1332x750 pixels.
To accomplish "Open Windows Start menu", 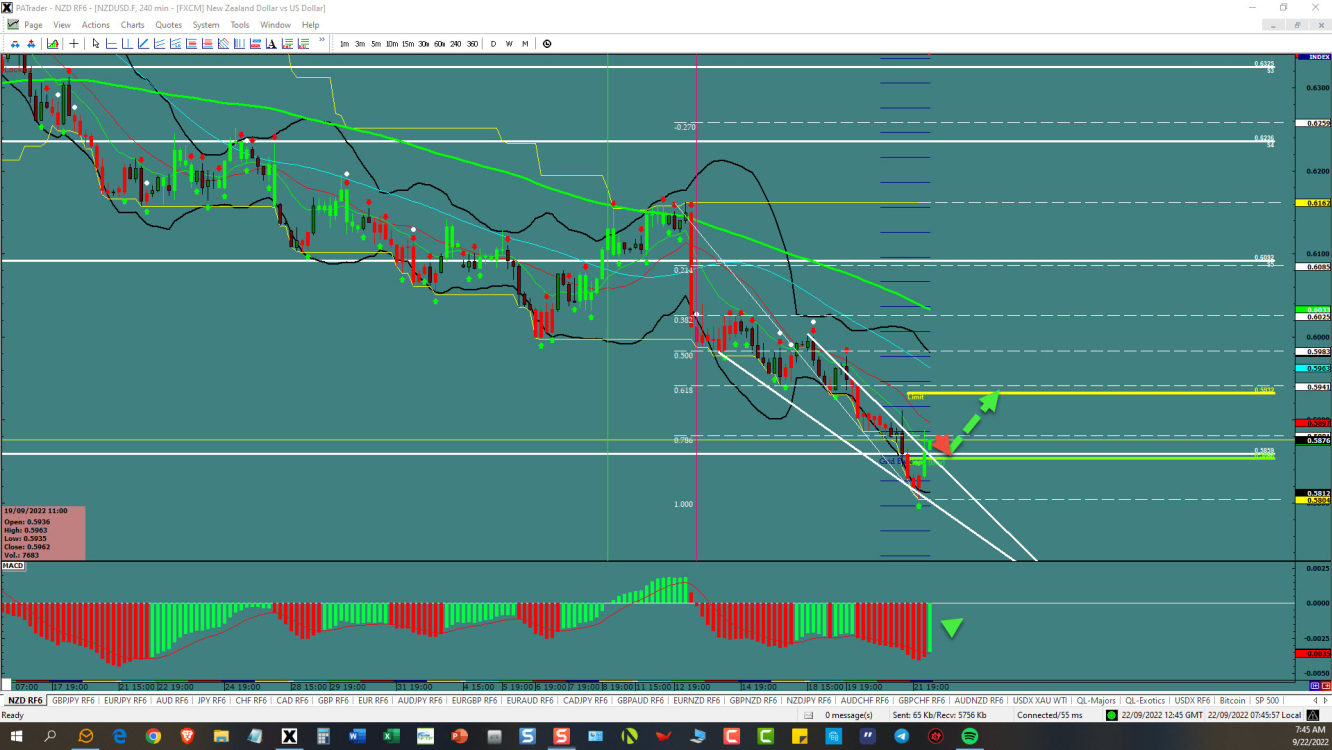I will coord(16,736).
